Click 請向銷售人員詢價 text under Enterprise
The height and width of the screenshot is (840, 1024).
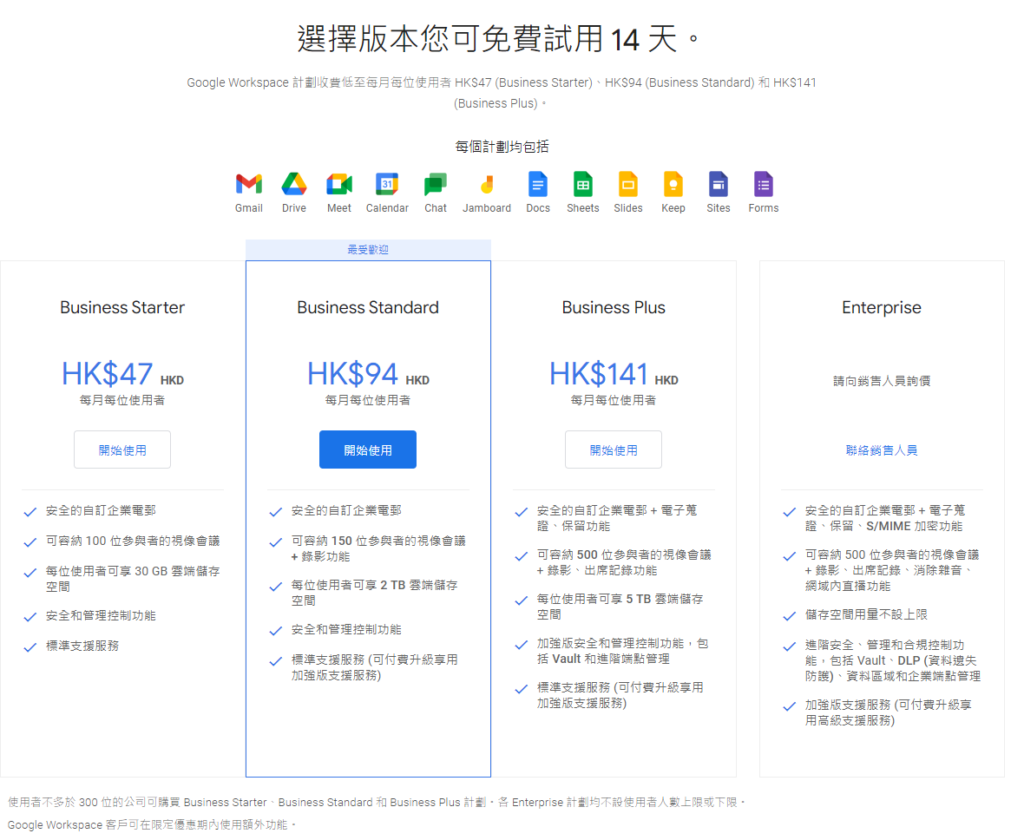click(882, 381)
